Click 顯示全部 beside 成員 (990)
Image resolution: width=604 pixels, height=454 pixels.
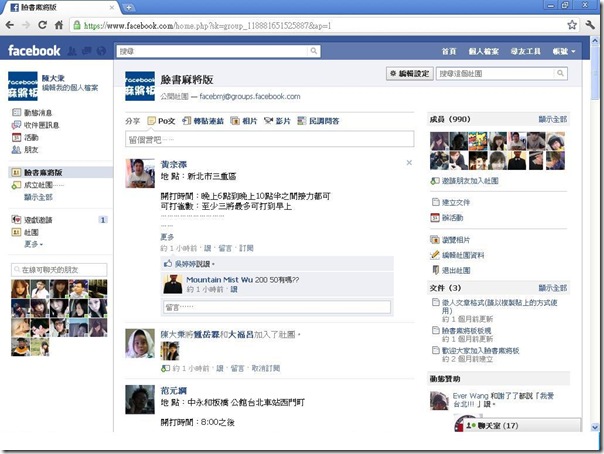[x=552, y=119]
